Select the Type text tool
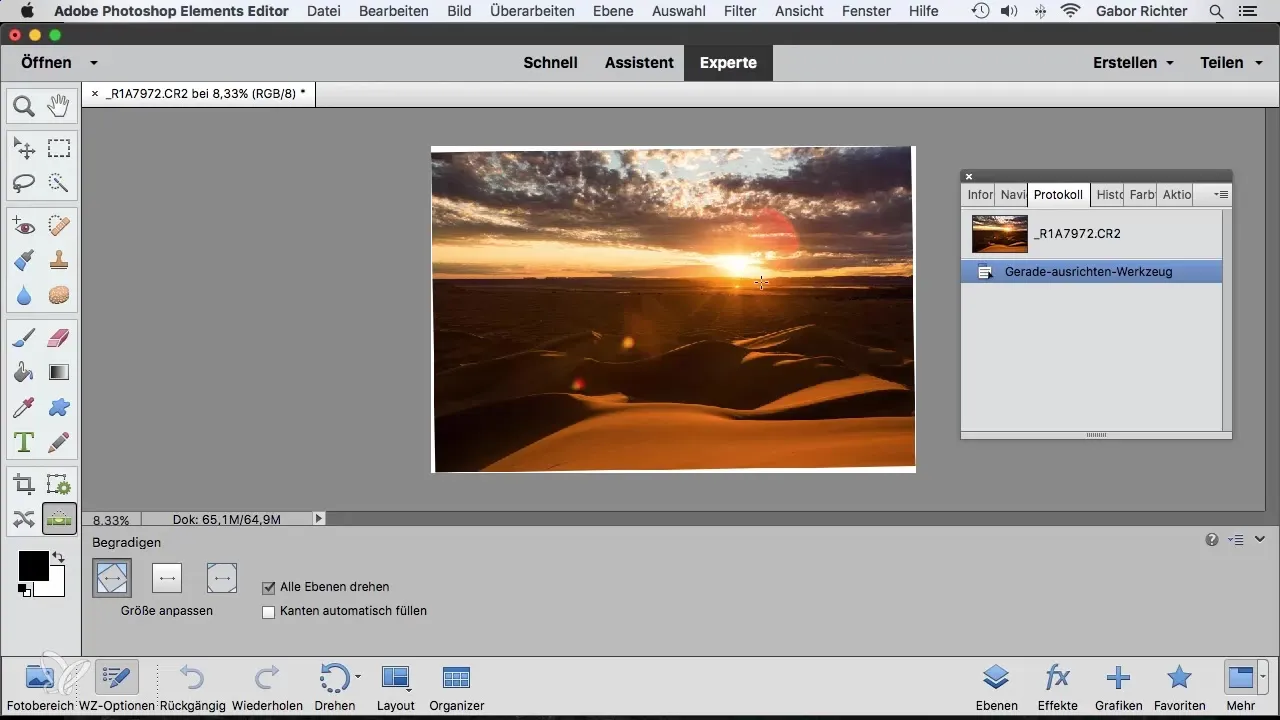The width and height of the screenshot is (1280, 720). pos(24,443)
